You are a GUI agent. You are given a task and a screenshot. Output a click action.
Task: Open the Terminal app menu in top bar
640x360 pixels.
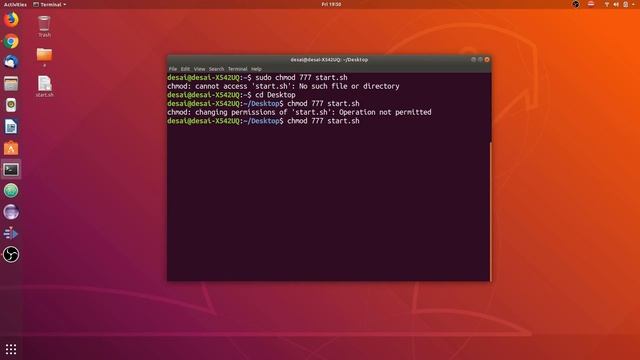click(x=50, y=4)
